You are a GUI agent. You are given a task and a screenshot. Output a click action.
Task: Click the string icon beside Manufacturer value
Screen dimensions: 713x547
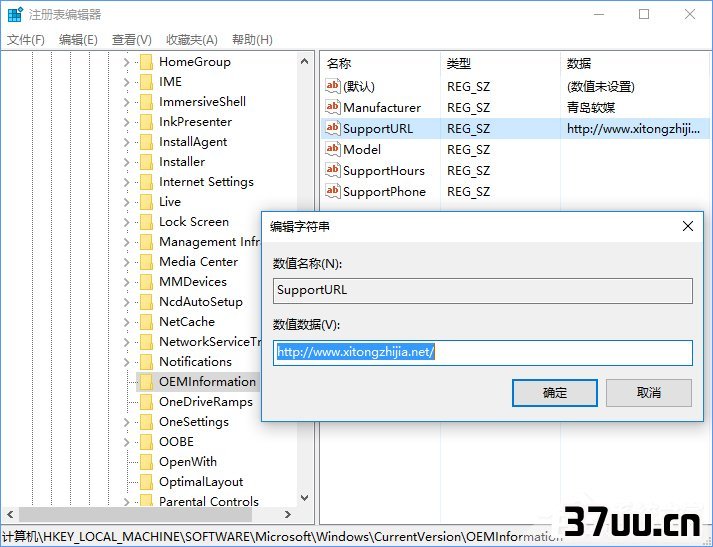333,107
